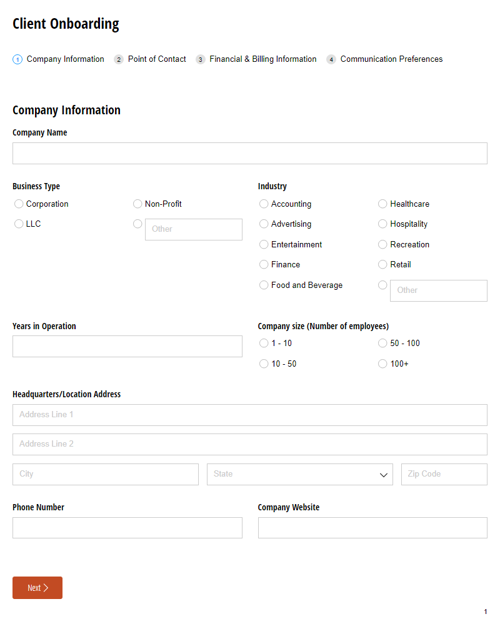This screenshot has height=629, width=500.
Task: Click the step 2 Point of Contact number icon
Action: (118, 59)
